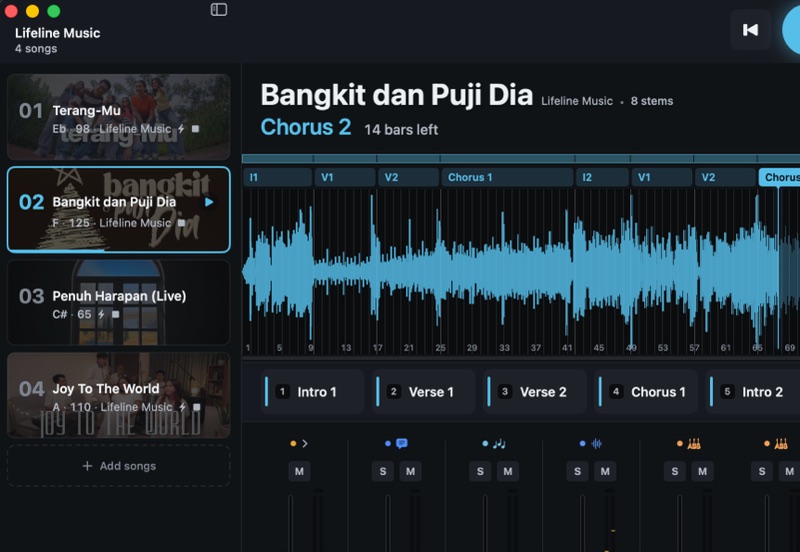Image resolution: width=800 pixels, height=552 pixels.
Task: Trigger the Verse 1 section button
Action: pos(423,392)
